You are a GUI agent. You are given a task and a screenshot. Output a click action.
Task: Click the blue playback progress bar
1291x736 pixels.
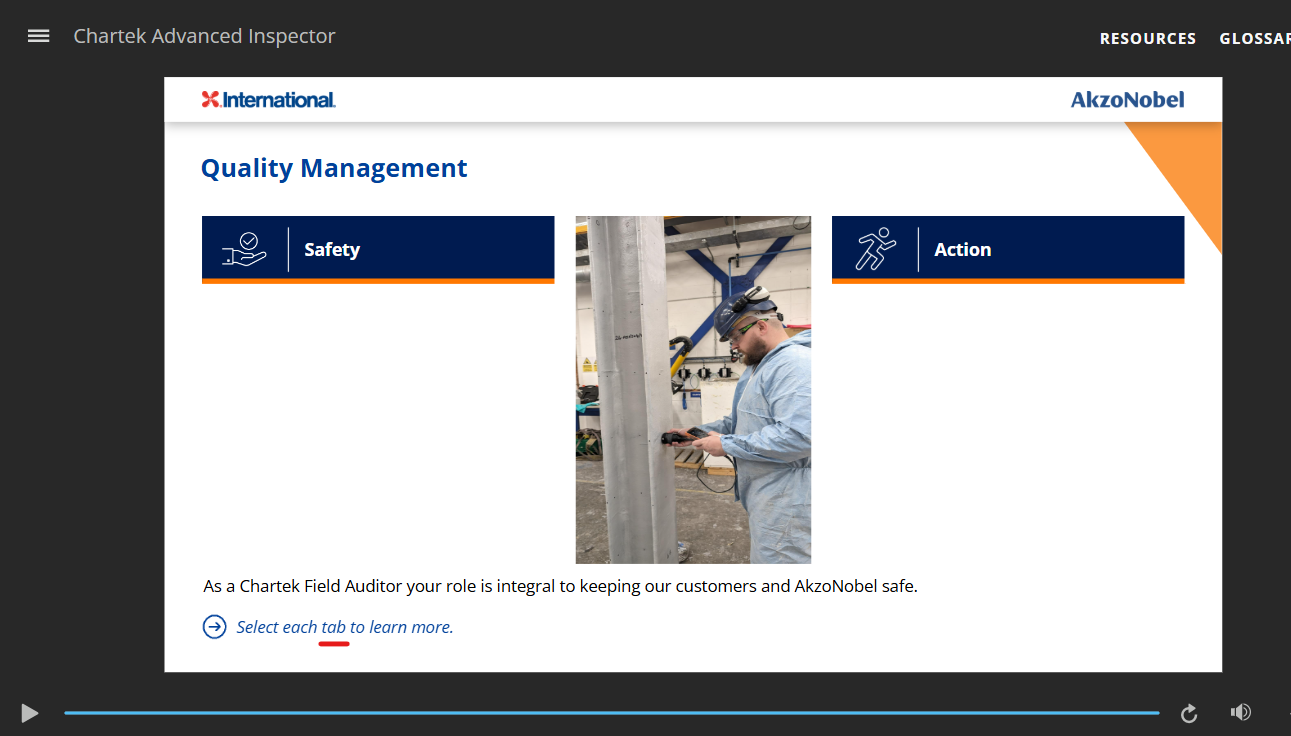(612, 713)
